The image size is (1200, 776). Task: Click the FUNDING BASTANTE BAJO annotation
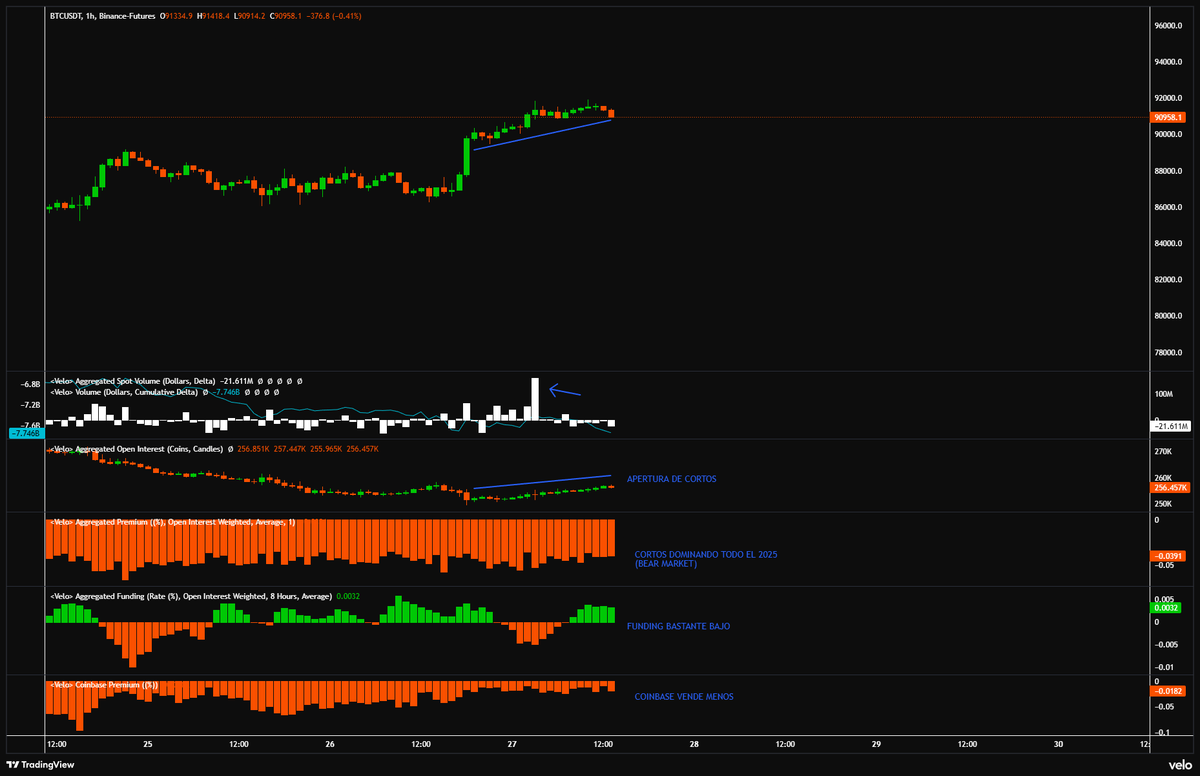[x=678, y=626]
